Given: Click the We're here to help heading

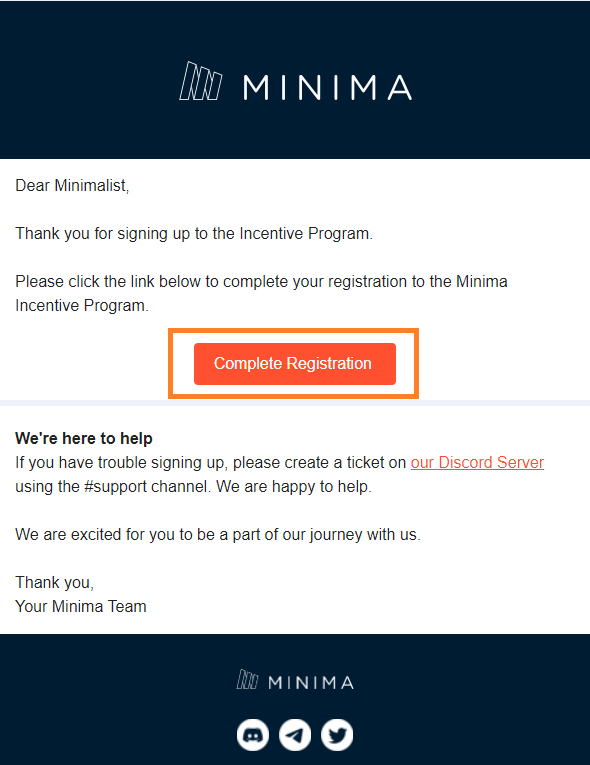Looking at the screenshot, I should pyautogui.click(x=84, y=438).
